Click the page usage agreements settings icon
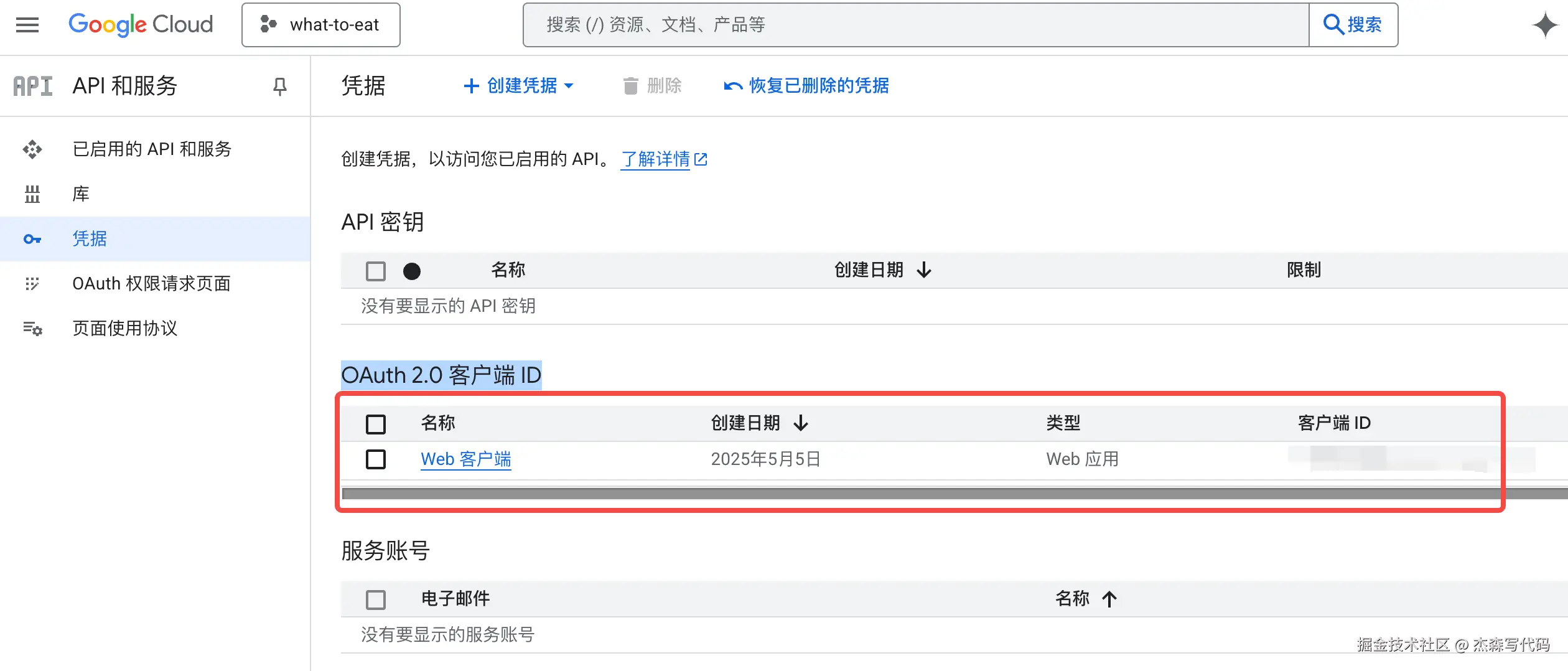The image size is (1568, 671). [32, 329]
